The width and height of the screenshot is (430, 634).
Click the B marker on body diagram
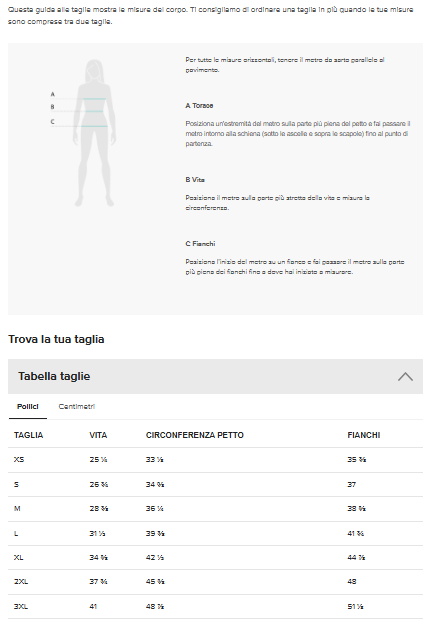coord(53,107)
